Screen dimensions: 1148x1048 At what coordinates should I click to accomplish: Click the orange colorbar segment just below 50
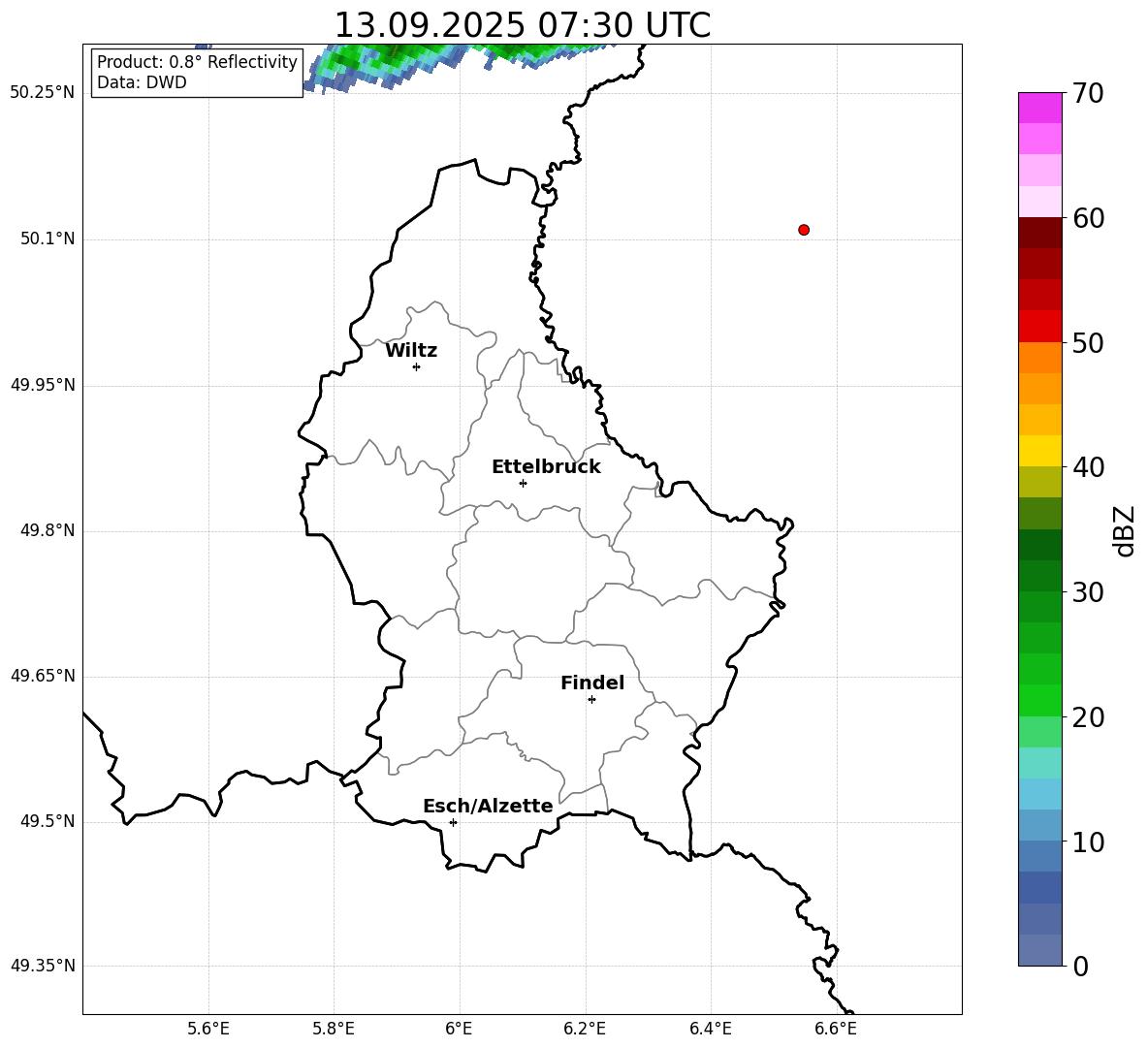click(x=1040, y=358)
